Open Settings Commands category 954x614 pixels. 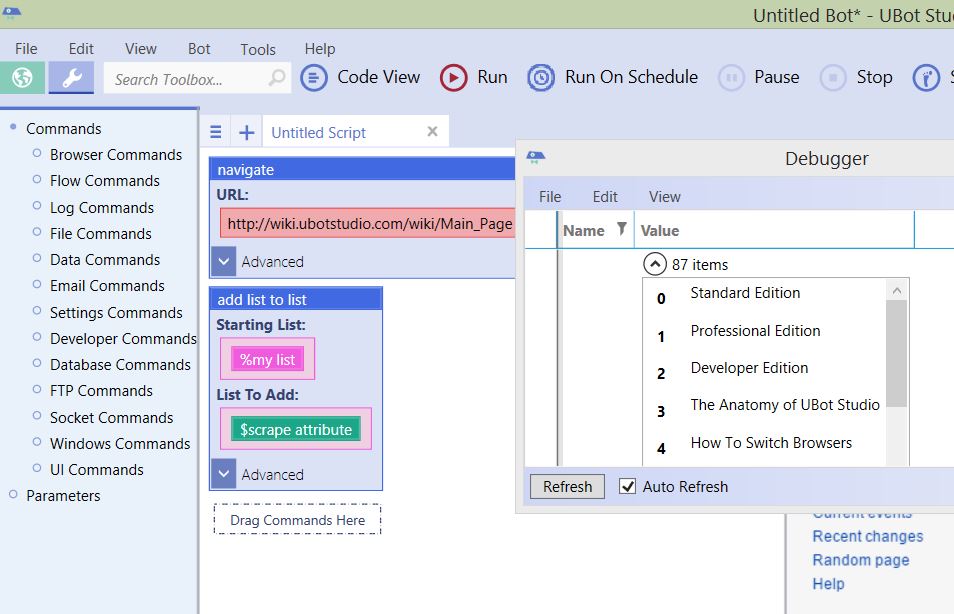tap(116, 313)
